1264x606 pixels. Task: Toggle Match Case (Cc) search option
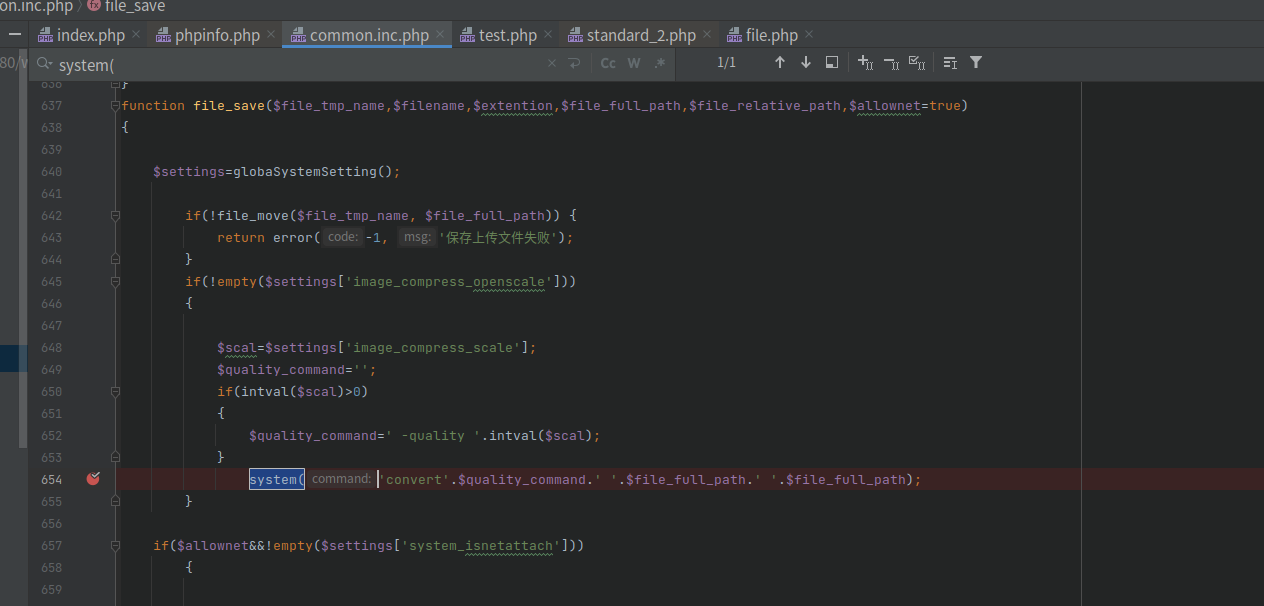point(608,63)
